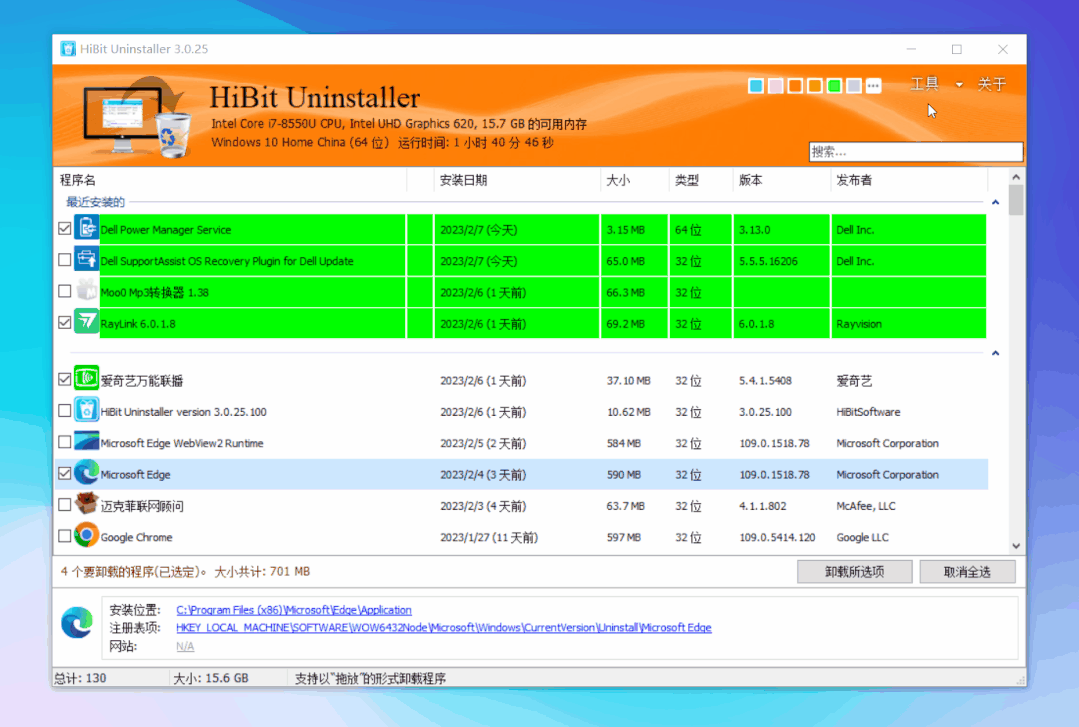Tick the Microsoft Edge WebView2 Runtime checkbox
1079x727 pixels.
[x=65, y=442]
